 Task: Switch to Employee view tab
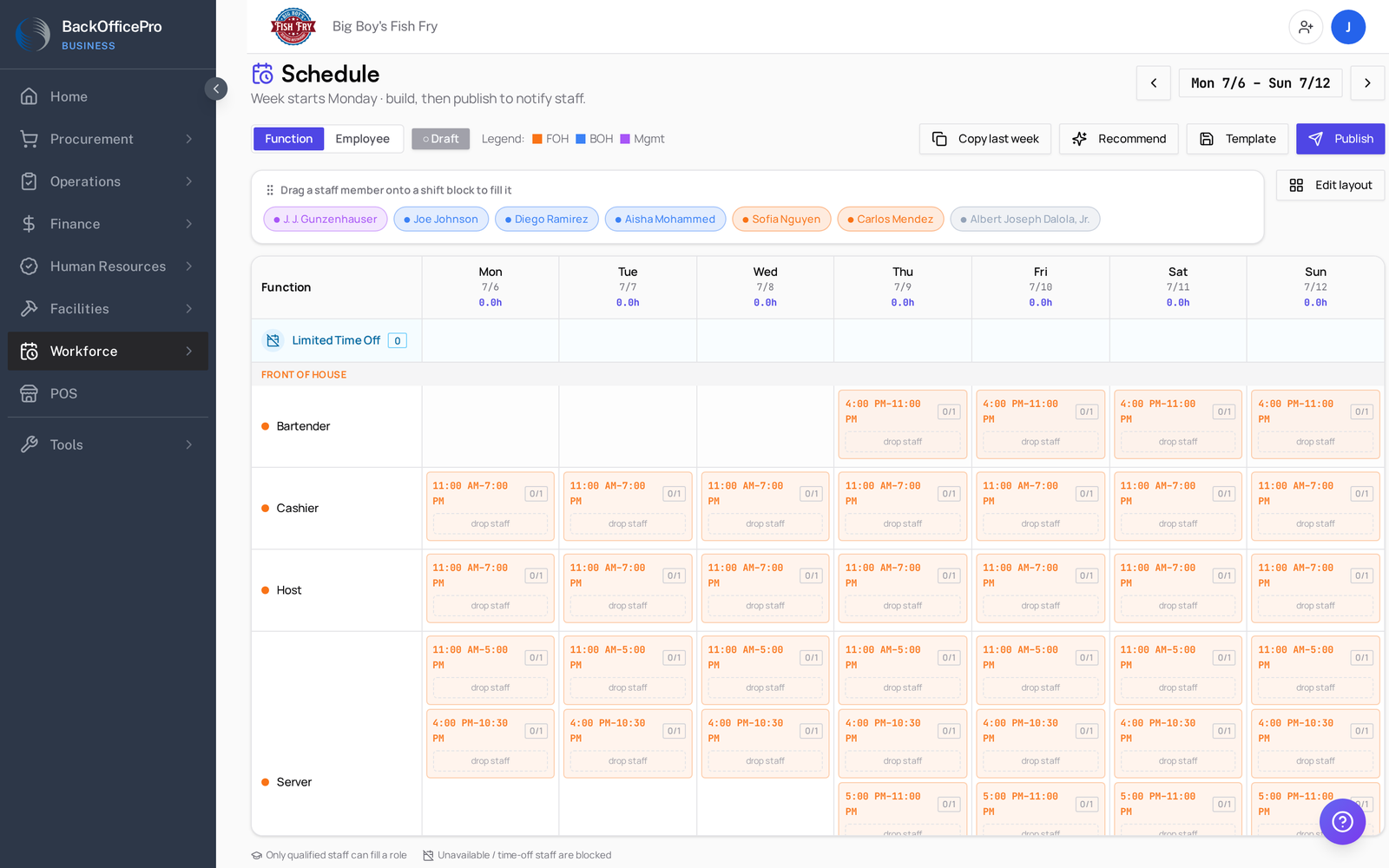point(363,139)
